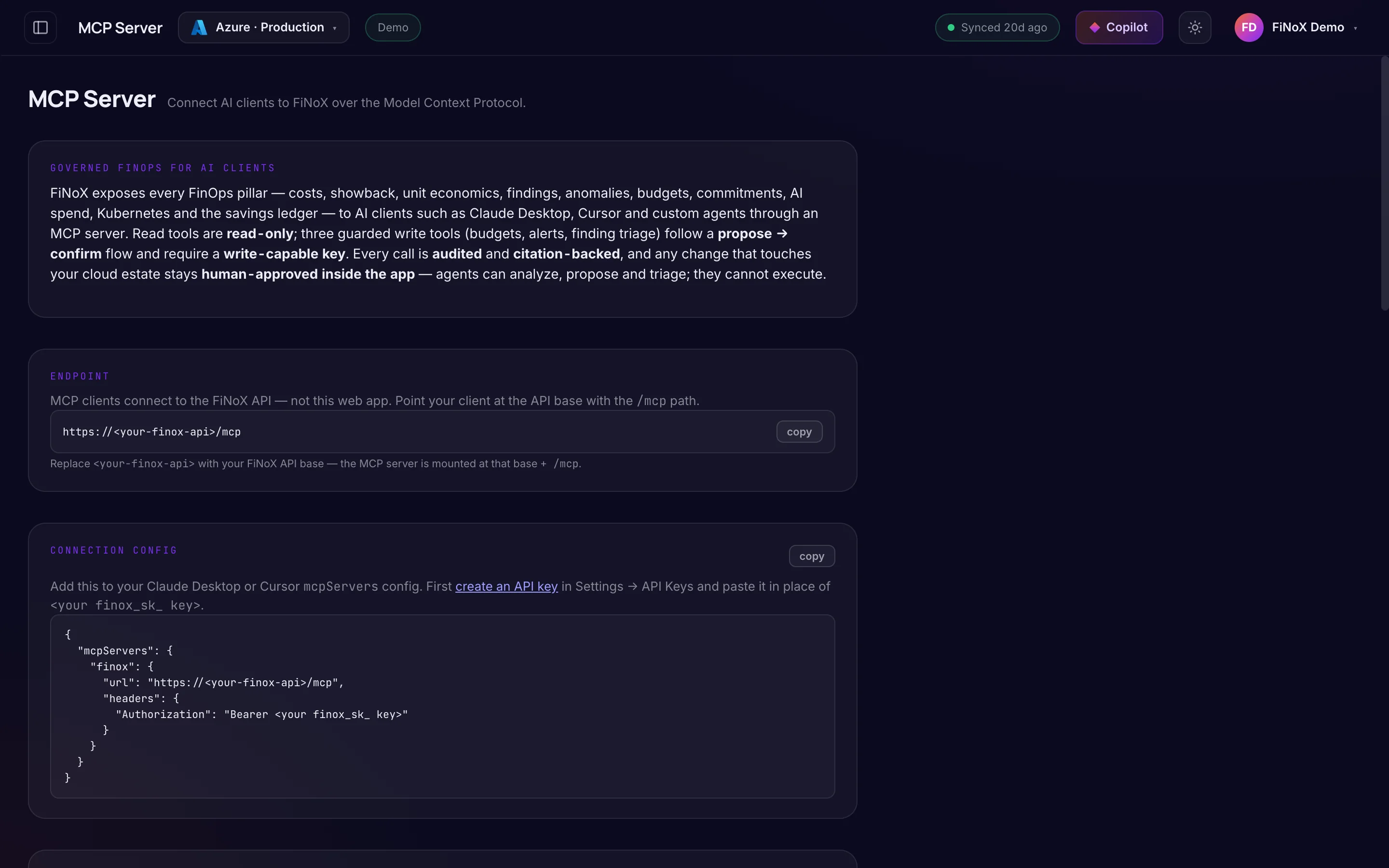Click the endpoint URL https://<your-finox-api>/mcp field
The image size is (1389, 868).
click(442, 432)
